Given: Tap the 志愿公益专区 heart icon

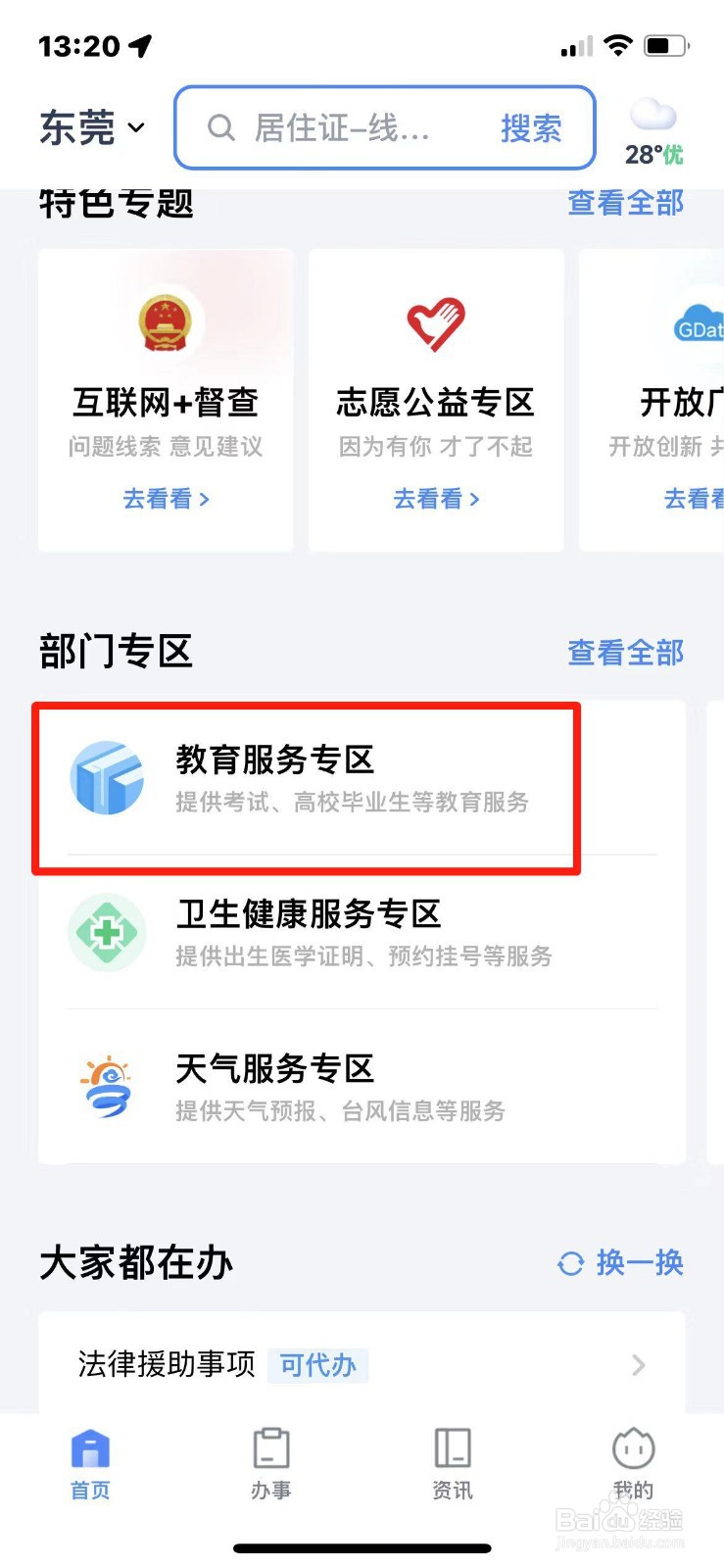Looking at the screenshot, I should [x=436, y=324].
